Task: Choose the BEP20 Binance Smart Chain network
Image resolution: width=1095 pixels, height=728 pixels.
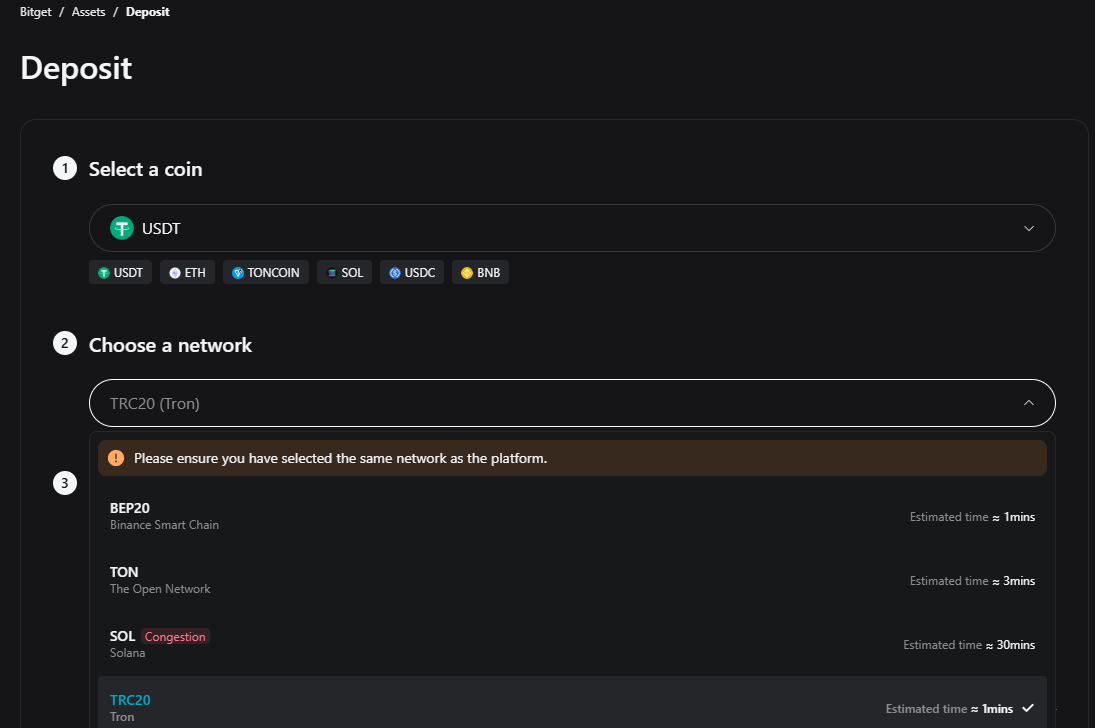Action: pos(572,516)
